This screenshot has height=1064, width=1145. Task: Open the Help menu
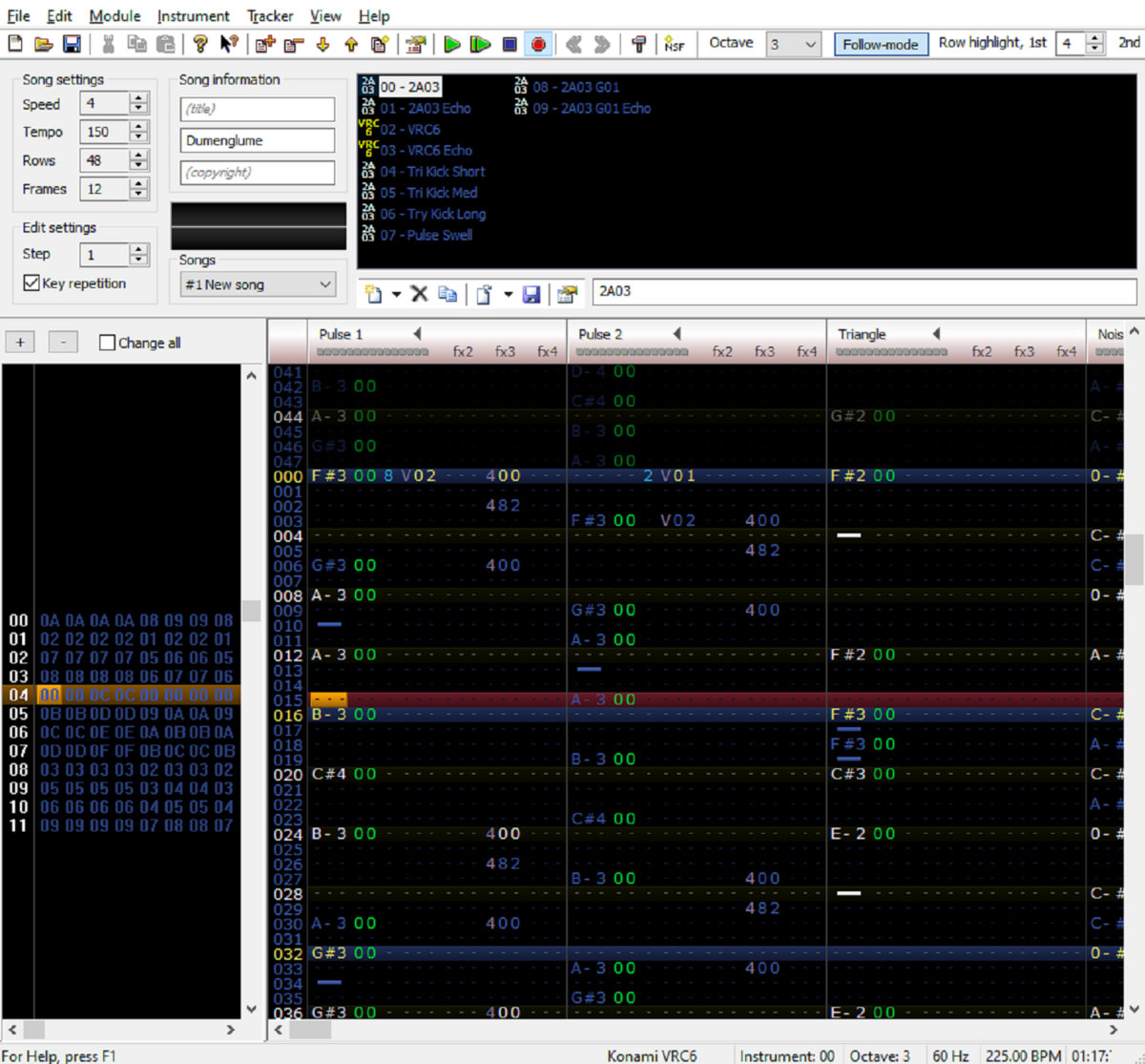[x=374, y=16]
